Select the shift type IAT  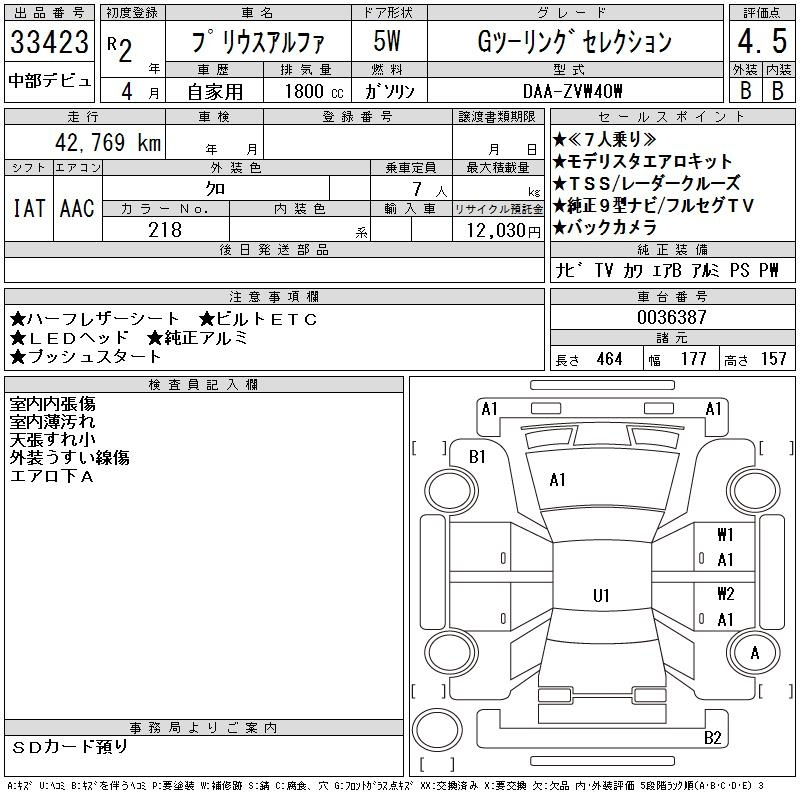click(29, 208)
